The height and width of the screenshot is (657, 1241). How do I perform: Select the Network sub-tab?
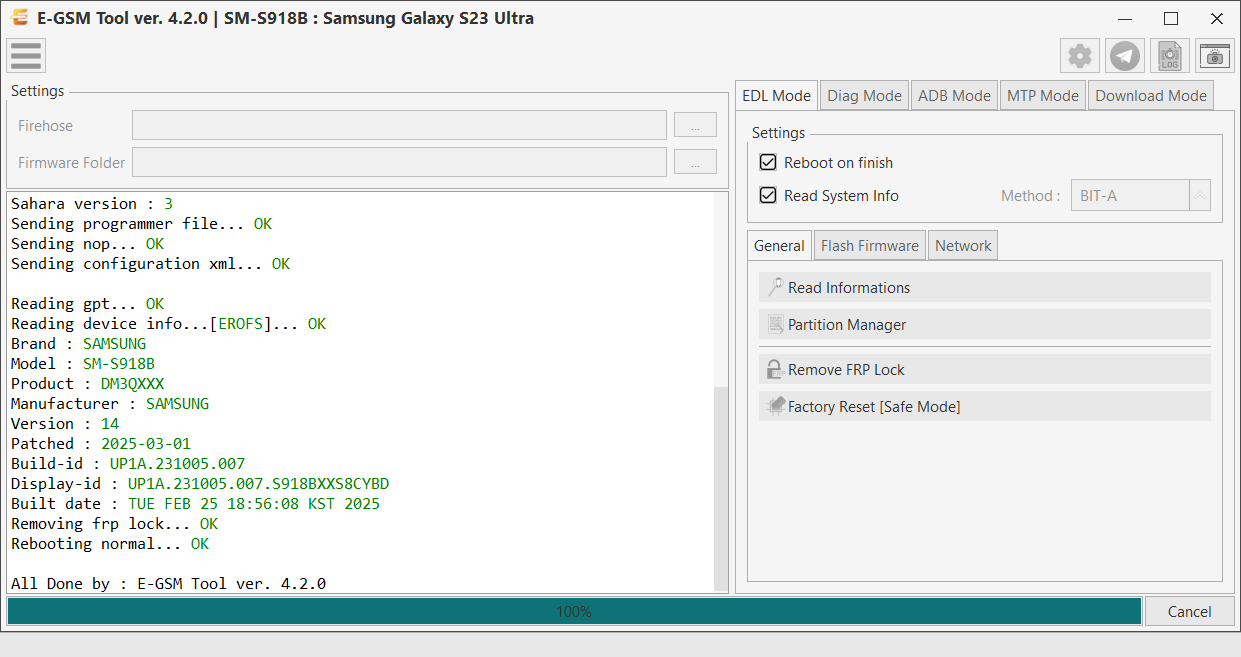point(963,245)
